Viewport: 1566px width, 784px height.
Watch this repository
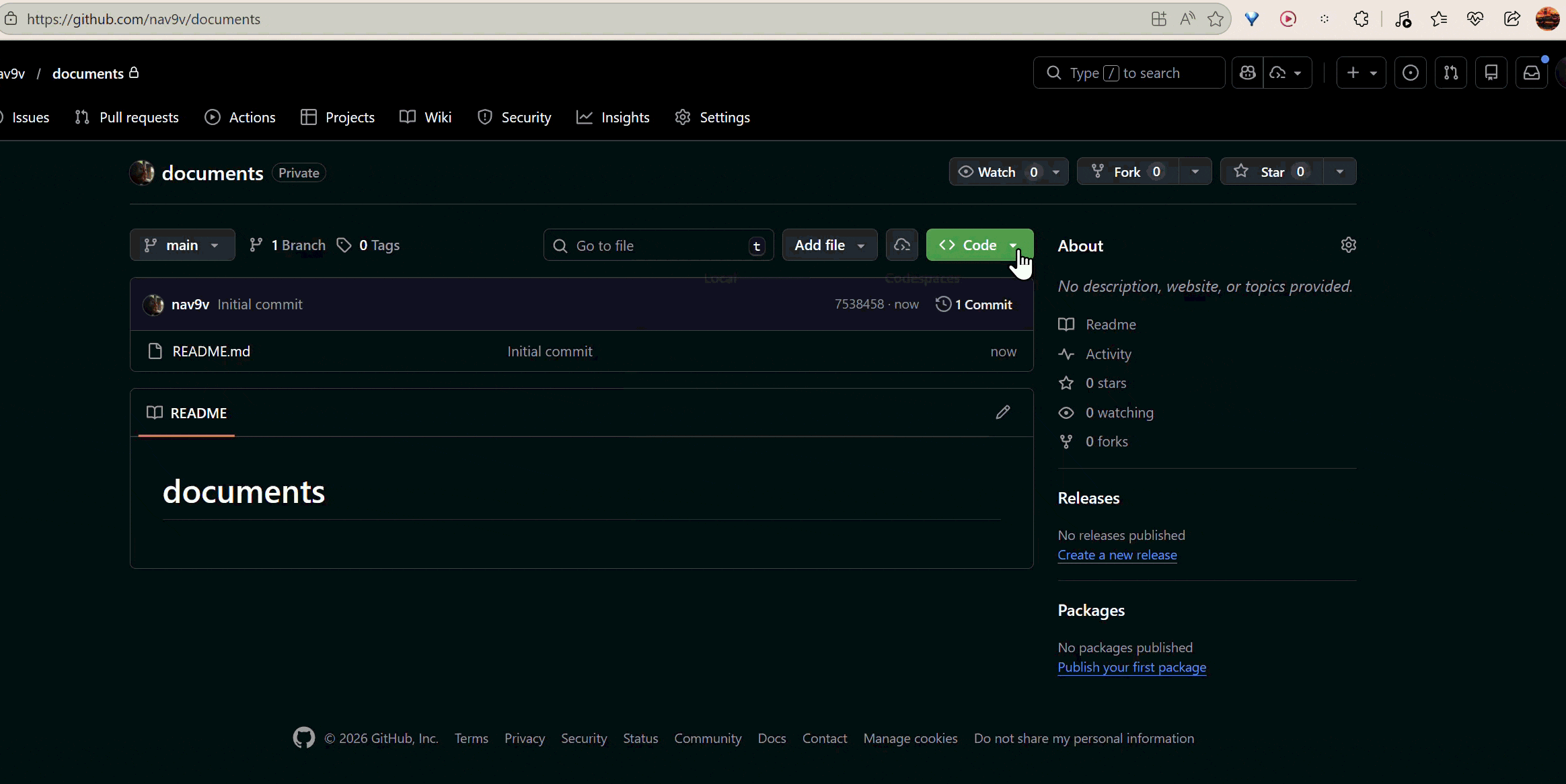(998, 171)
